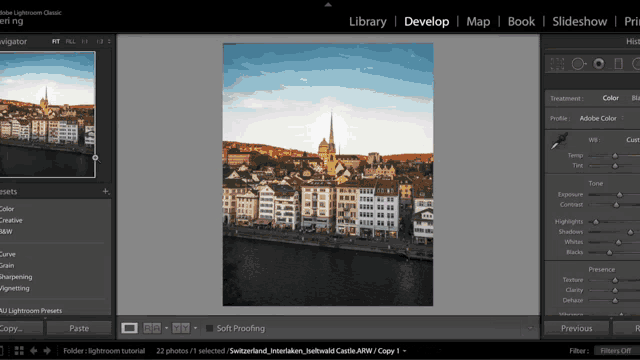The height and width of the screenshot is (360, 640).
Task: Go forward using filmstrip right arrow
Action: click(x=47, y=351)
